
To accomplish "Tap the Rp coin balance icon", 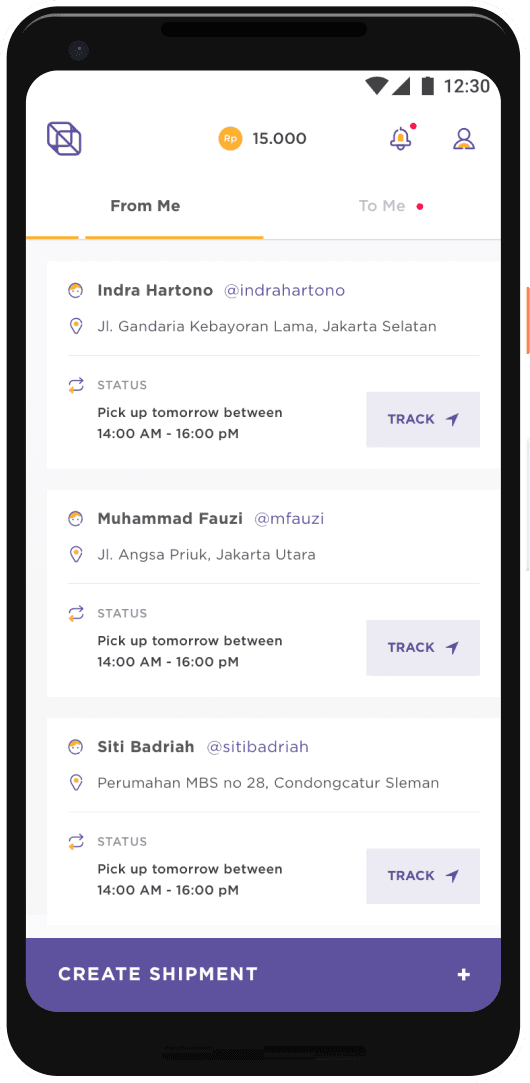I will (x=230, y=139).
